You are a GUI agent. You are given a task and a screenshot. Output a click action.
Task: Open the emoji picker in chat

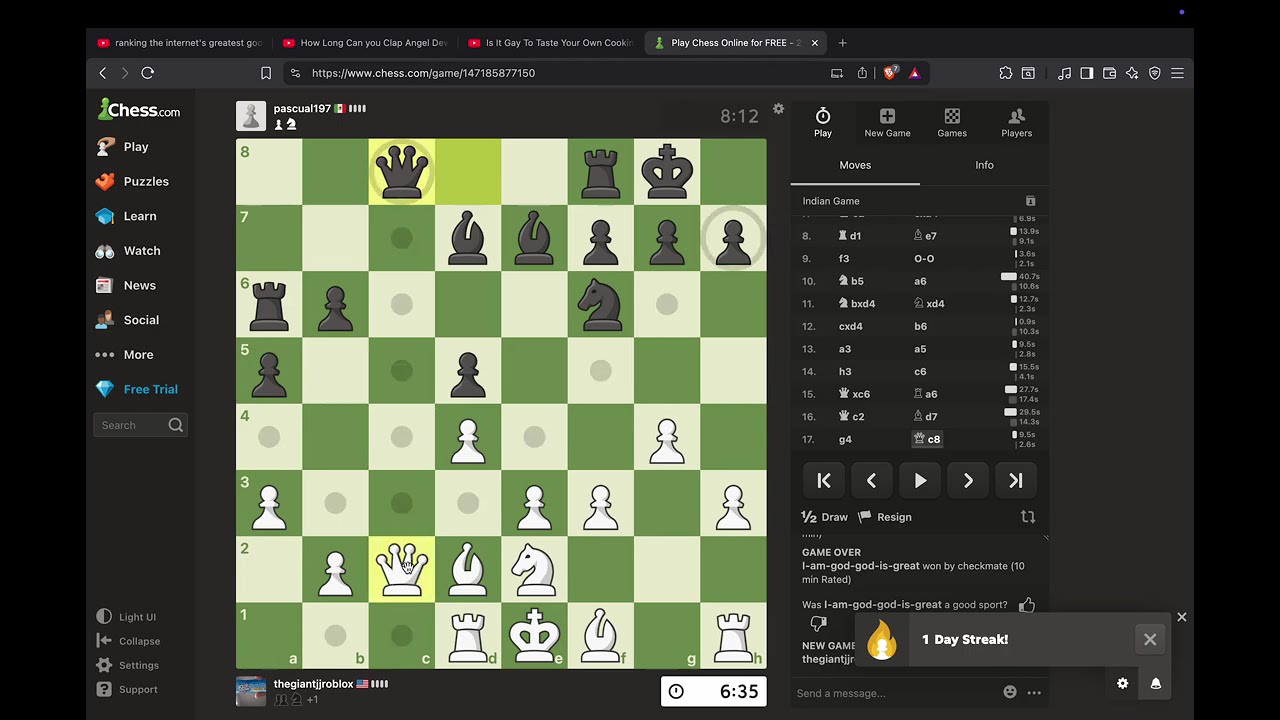point(1010,692)
